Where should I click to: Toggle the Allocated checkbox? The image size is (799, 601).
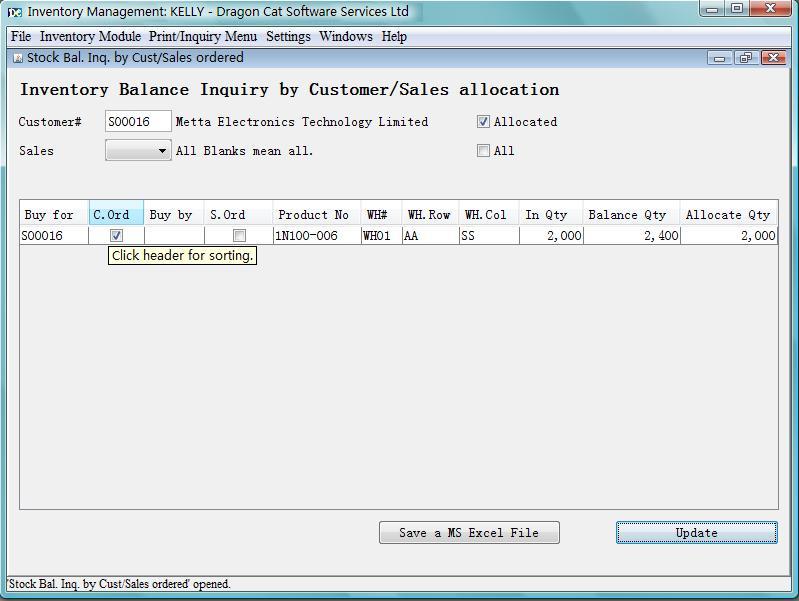pyautogui.click(x=483, y=121)
